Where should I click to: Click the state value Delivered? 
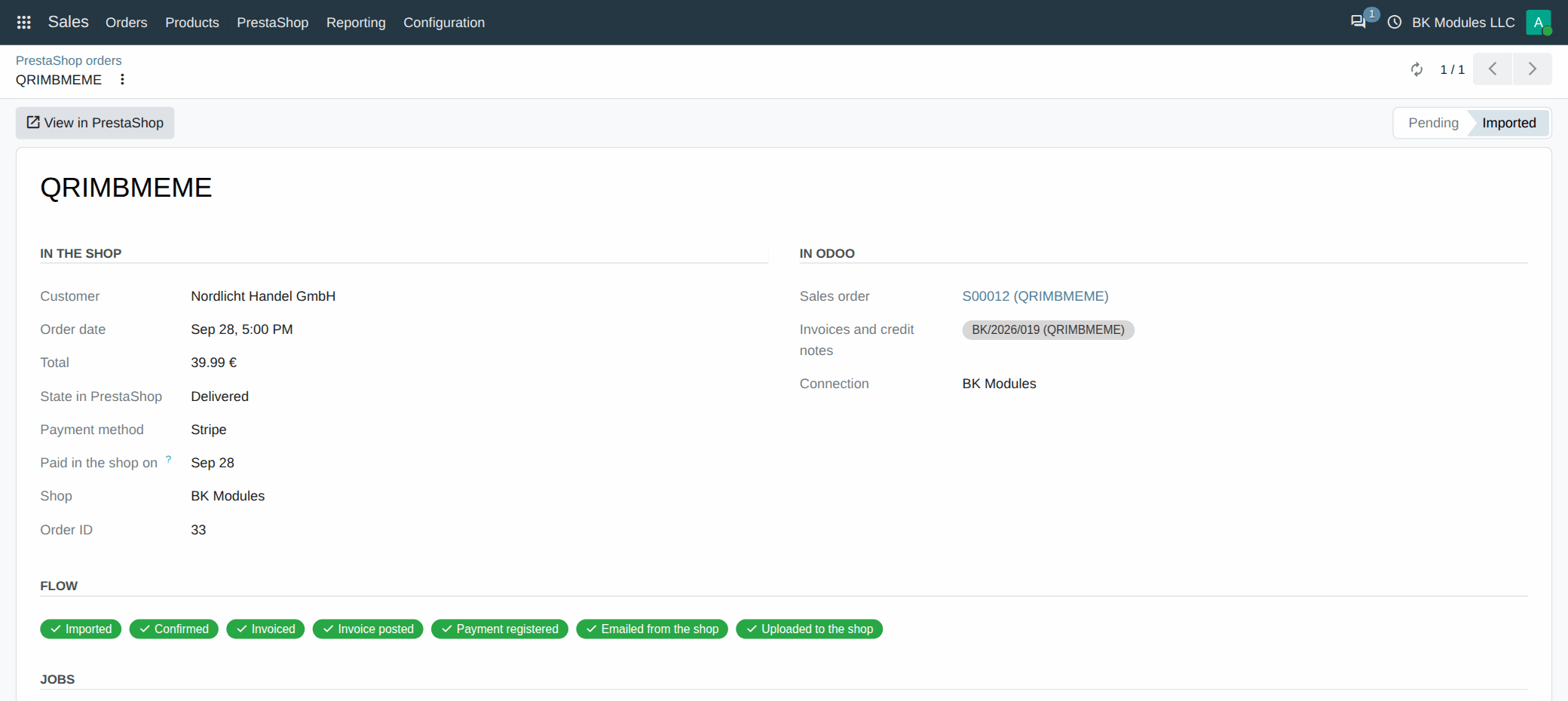(x=219, y=396)
